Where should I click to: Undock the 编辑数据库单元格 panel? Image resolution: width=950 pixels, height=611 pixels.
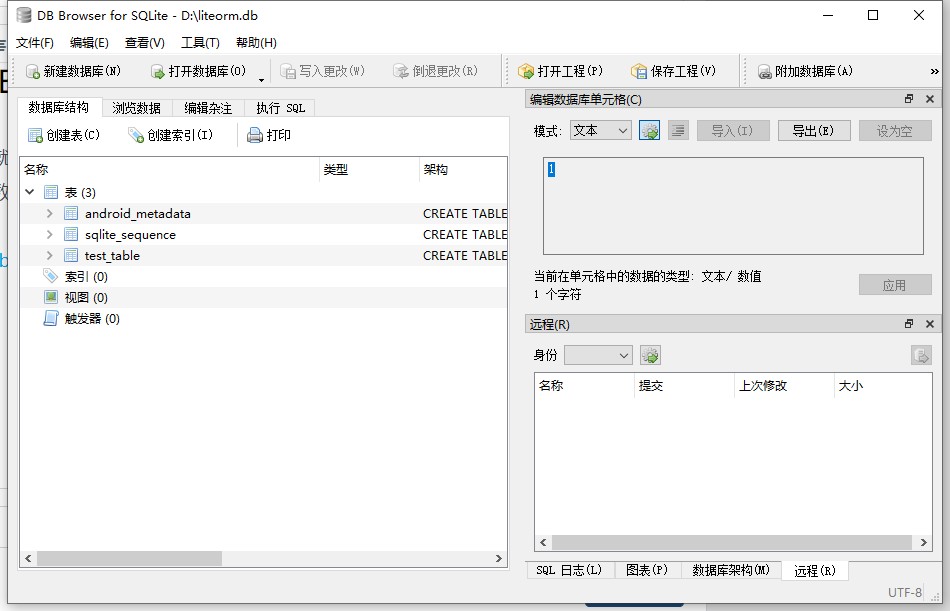coord(909,99)
